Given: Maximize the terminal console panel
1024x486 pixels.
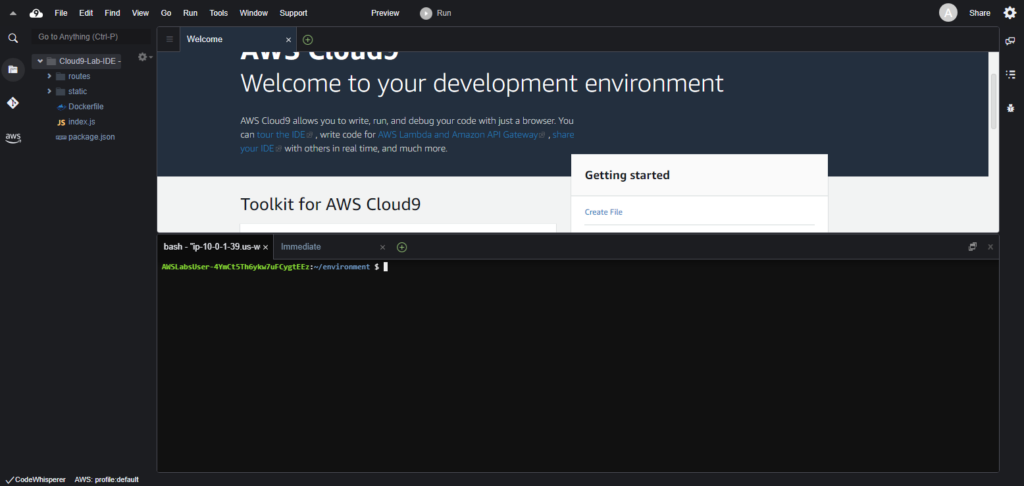Looking at the screenshot, I should pyautogui.click(x=972, y=246).
